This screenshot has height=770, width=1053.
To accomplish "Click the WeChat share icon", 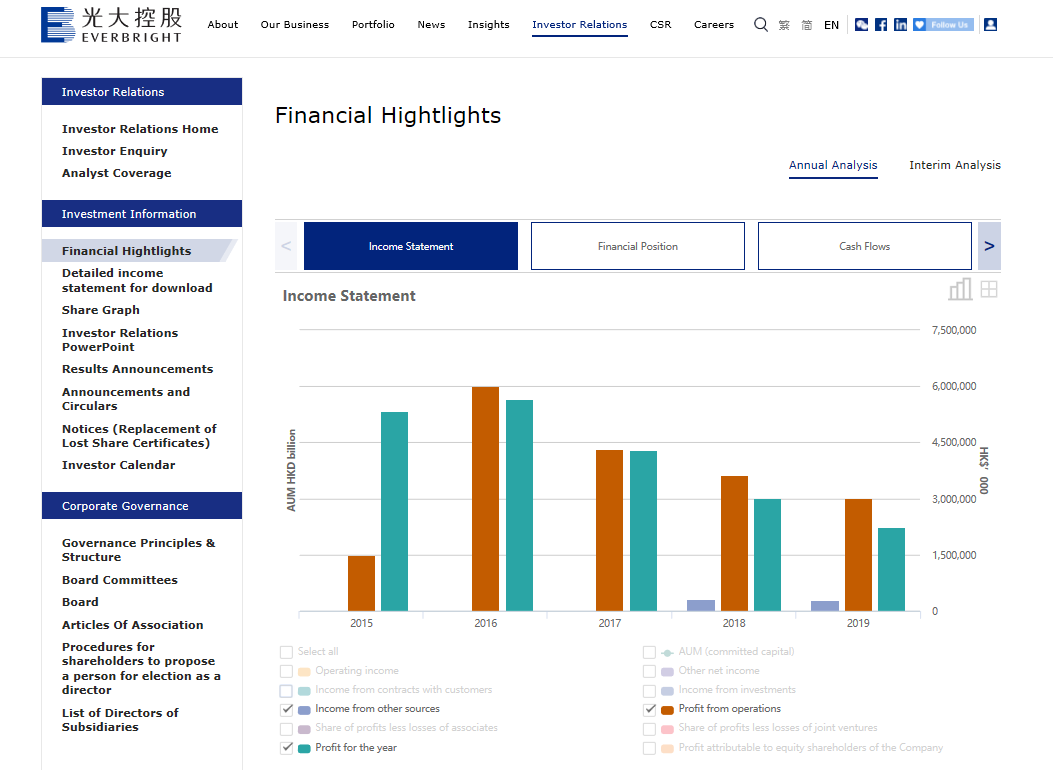I will click(861, 24).
